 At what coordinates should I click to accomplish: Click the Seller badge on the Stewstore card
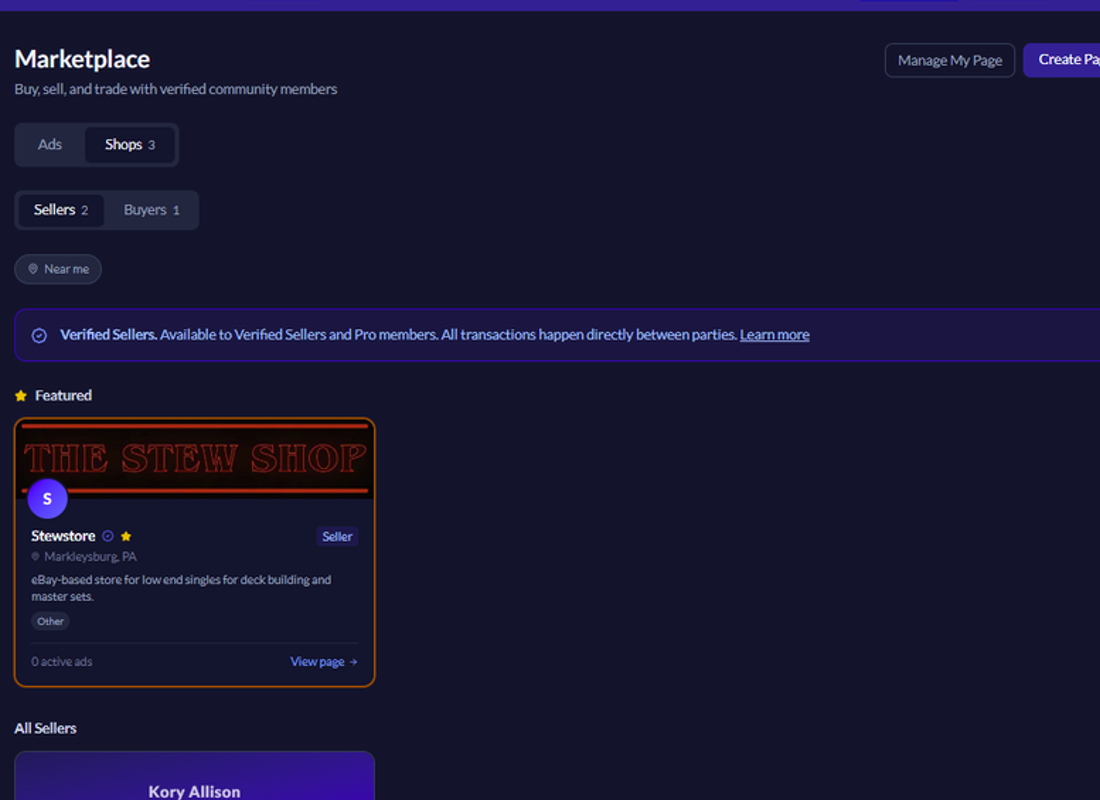pos(337,537)
